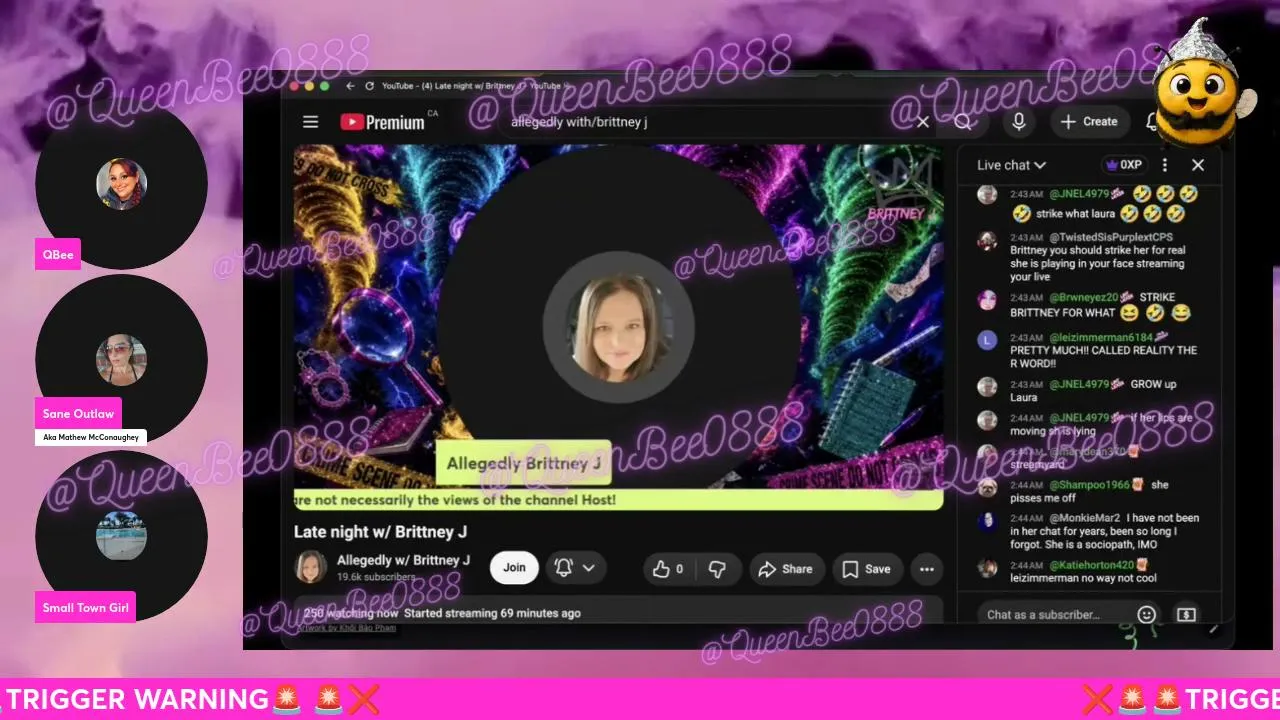Open @MonkieMar2 chat avatar

click(987, 521)
